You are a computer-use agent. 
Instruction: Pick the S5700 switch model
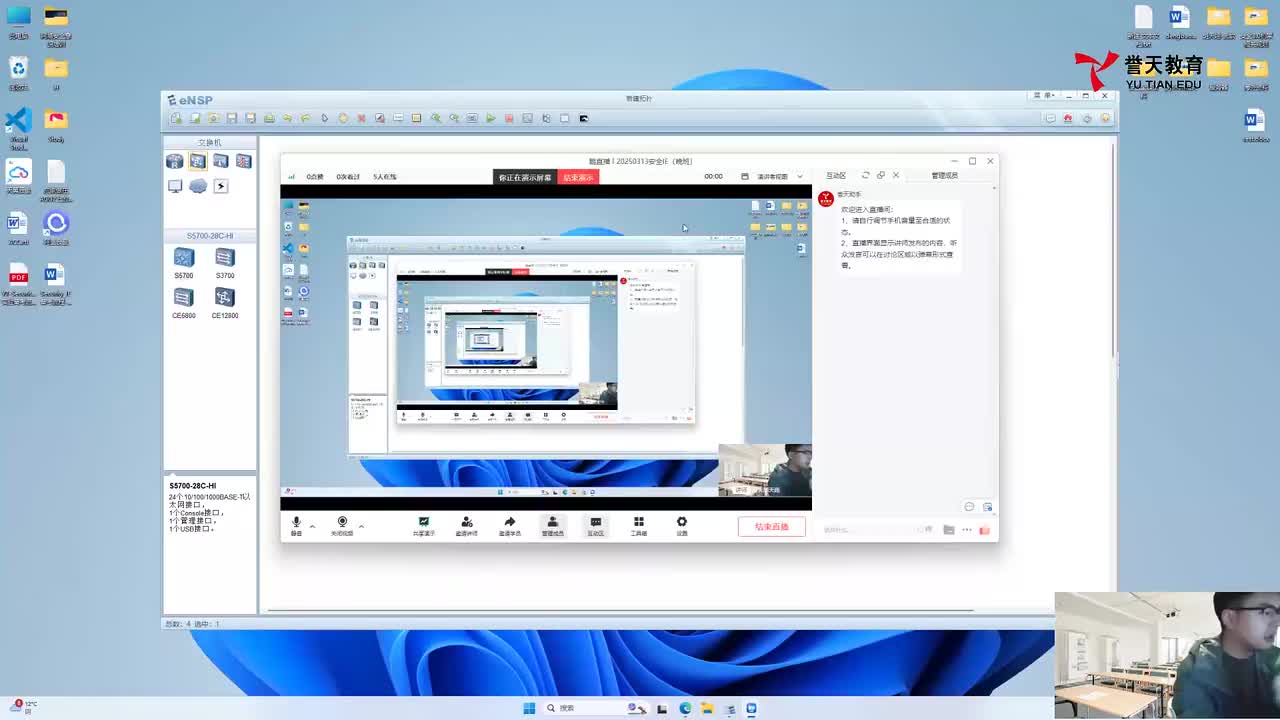pos(184,263)
